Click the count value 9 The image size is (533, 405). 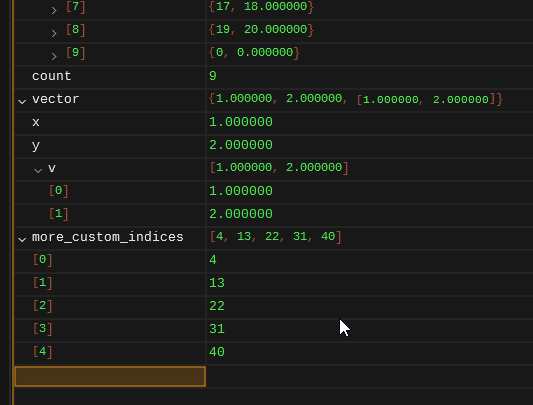click(213, 76)
